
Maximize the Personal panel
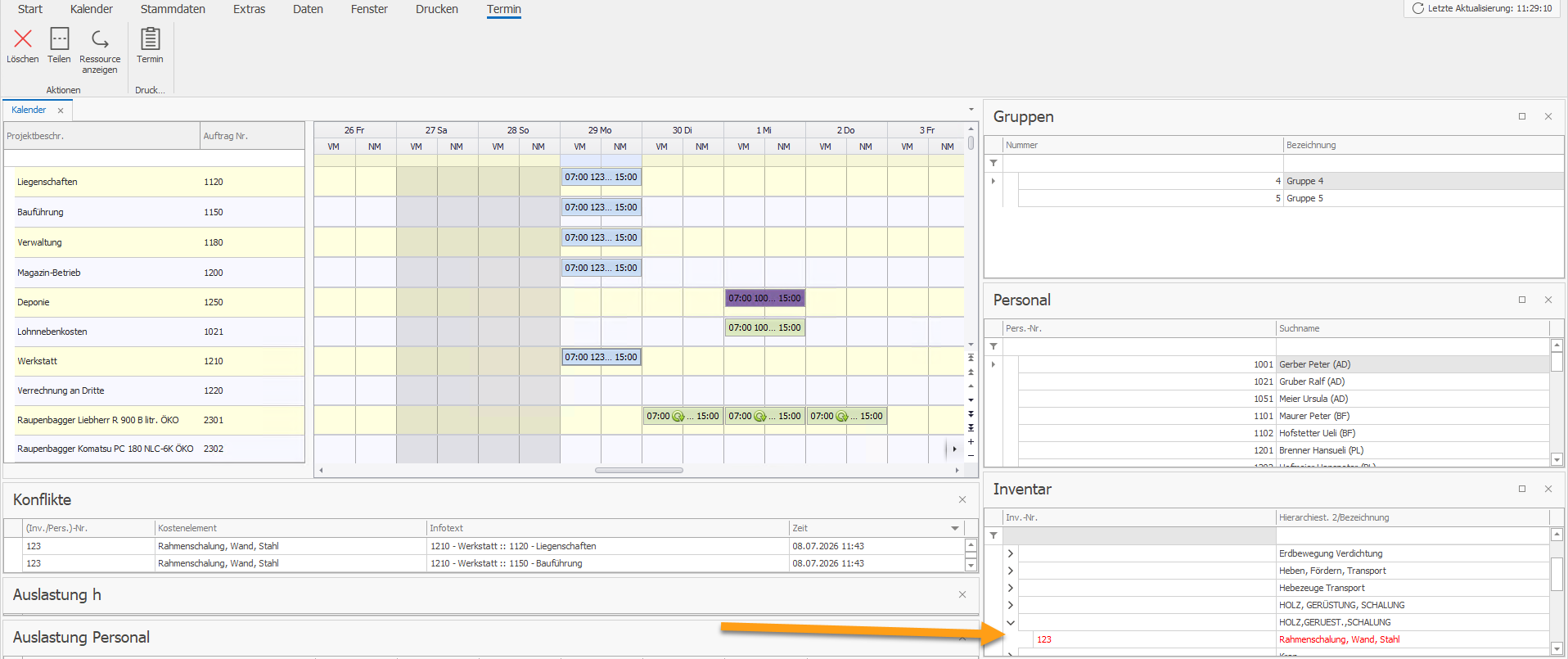pos(1522,300)
